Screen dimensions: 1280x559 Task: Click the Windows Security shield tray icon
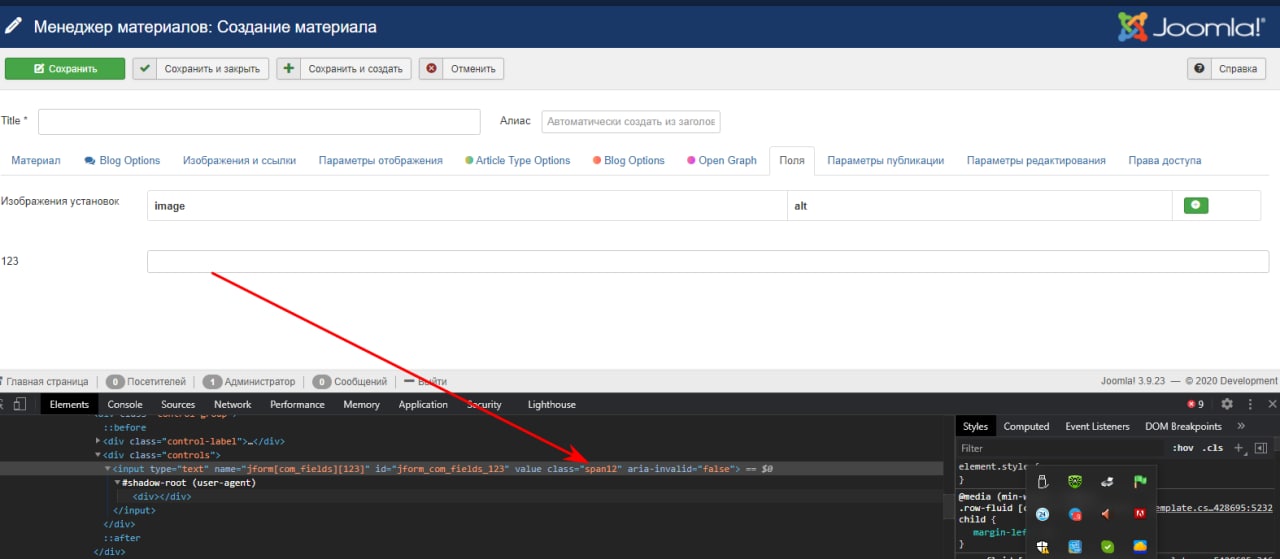(x=1042, y=547)
